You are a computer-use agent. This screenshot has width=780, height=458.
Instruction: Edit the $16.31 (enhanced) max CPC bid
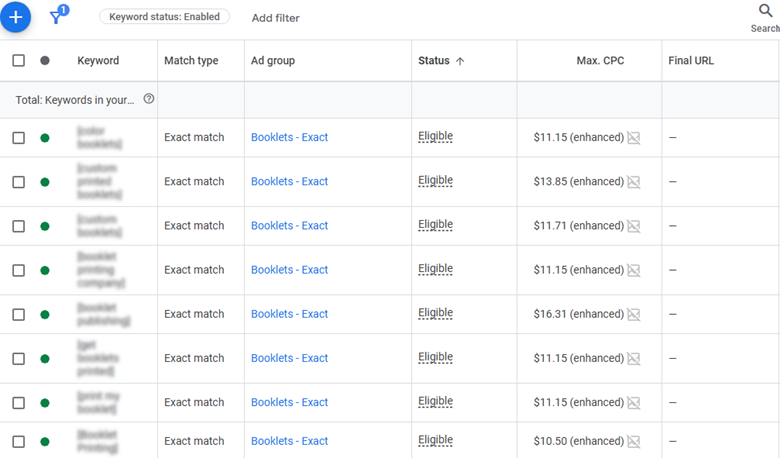(x=579, y=314)
